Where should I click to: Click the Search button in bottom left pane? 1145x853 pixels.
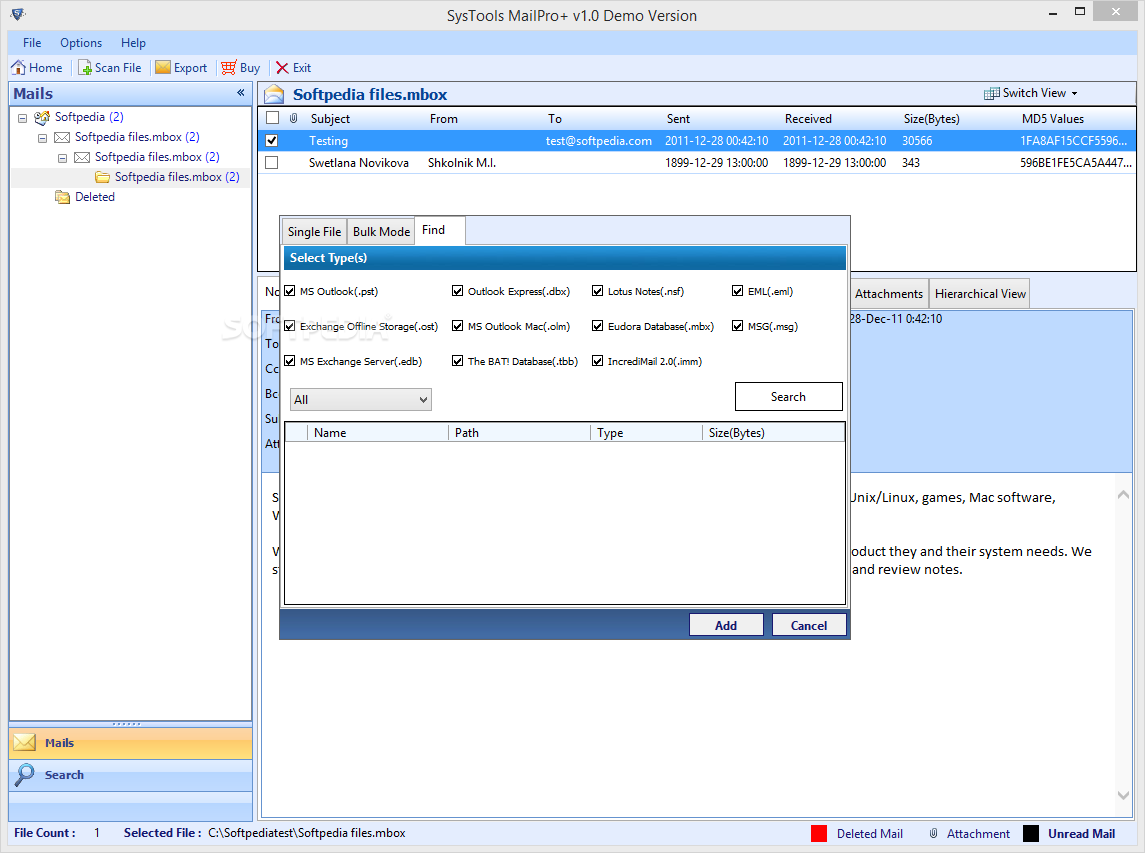click(131, 775)
